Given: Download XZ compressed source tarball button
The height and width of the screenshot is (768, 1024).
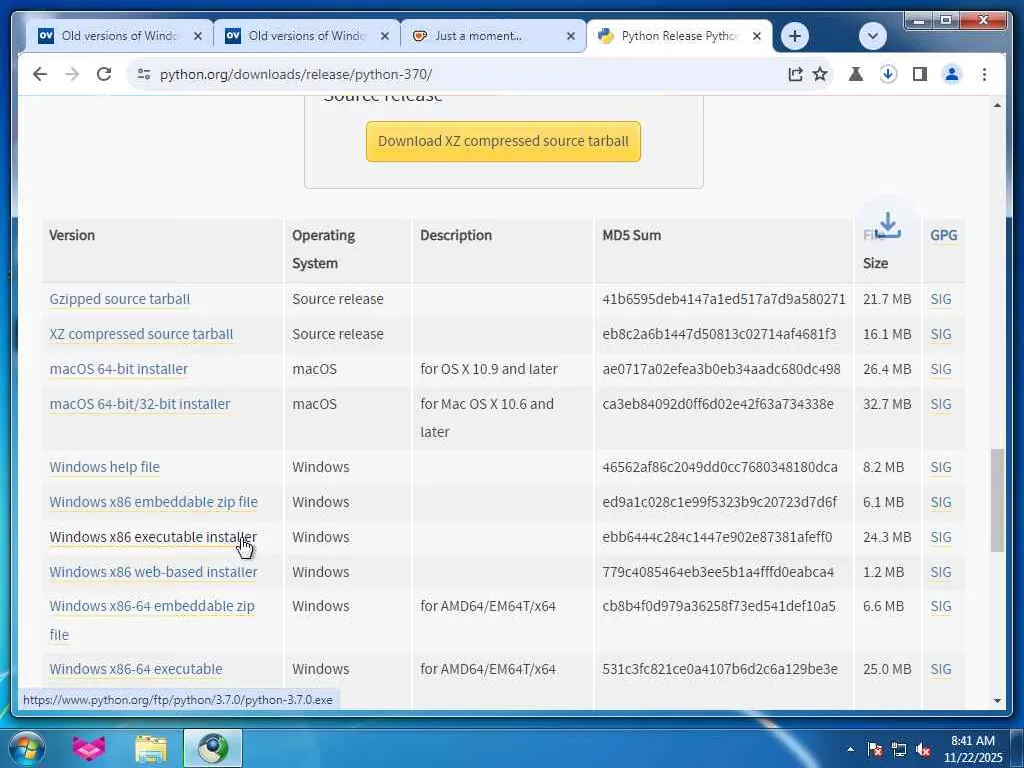Looking at the screenshot, I should click(503, 141).
